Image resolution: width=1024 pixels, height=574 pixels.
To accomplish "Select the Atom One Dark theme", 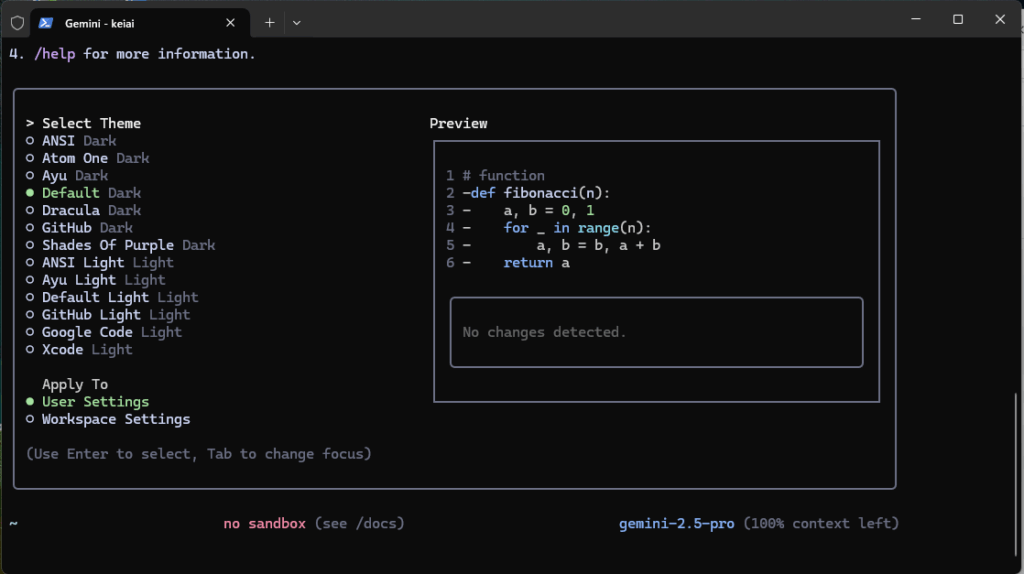I will [88, 159].
